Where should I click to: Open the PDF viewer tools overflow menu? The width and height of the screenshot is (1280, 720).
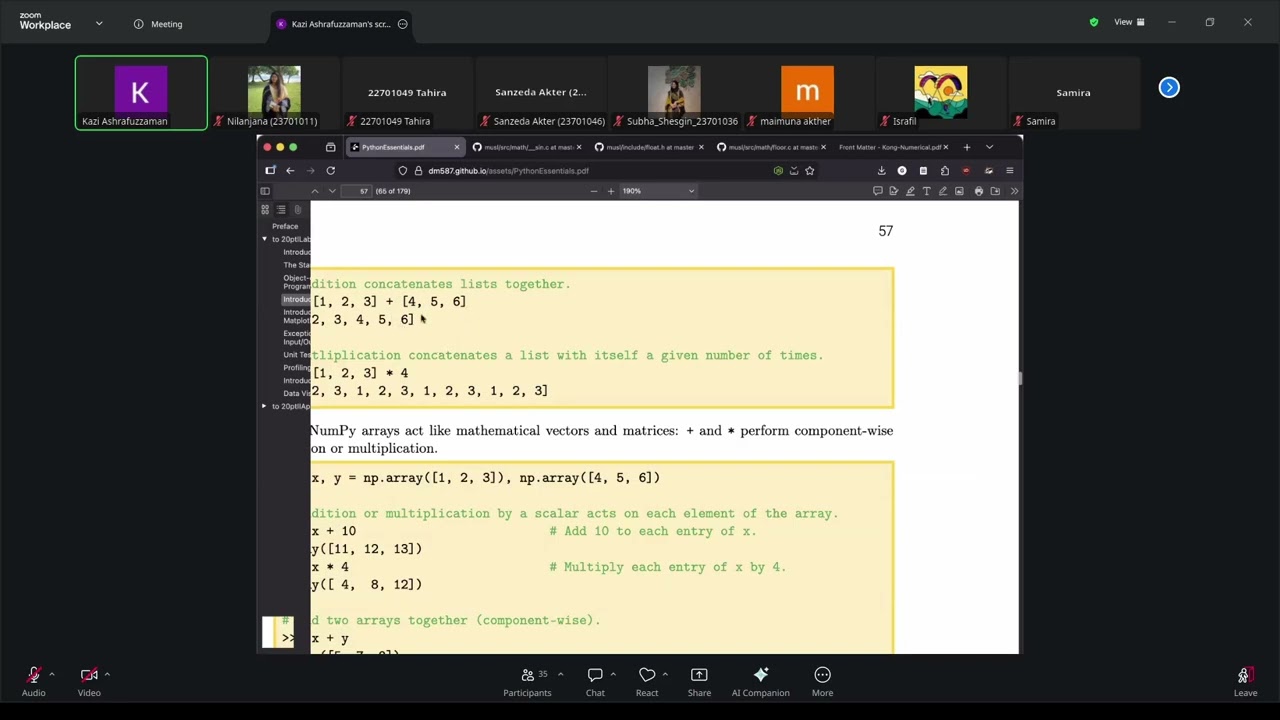click(1013, 191)
